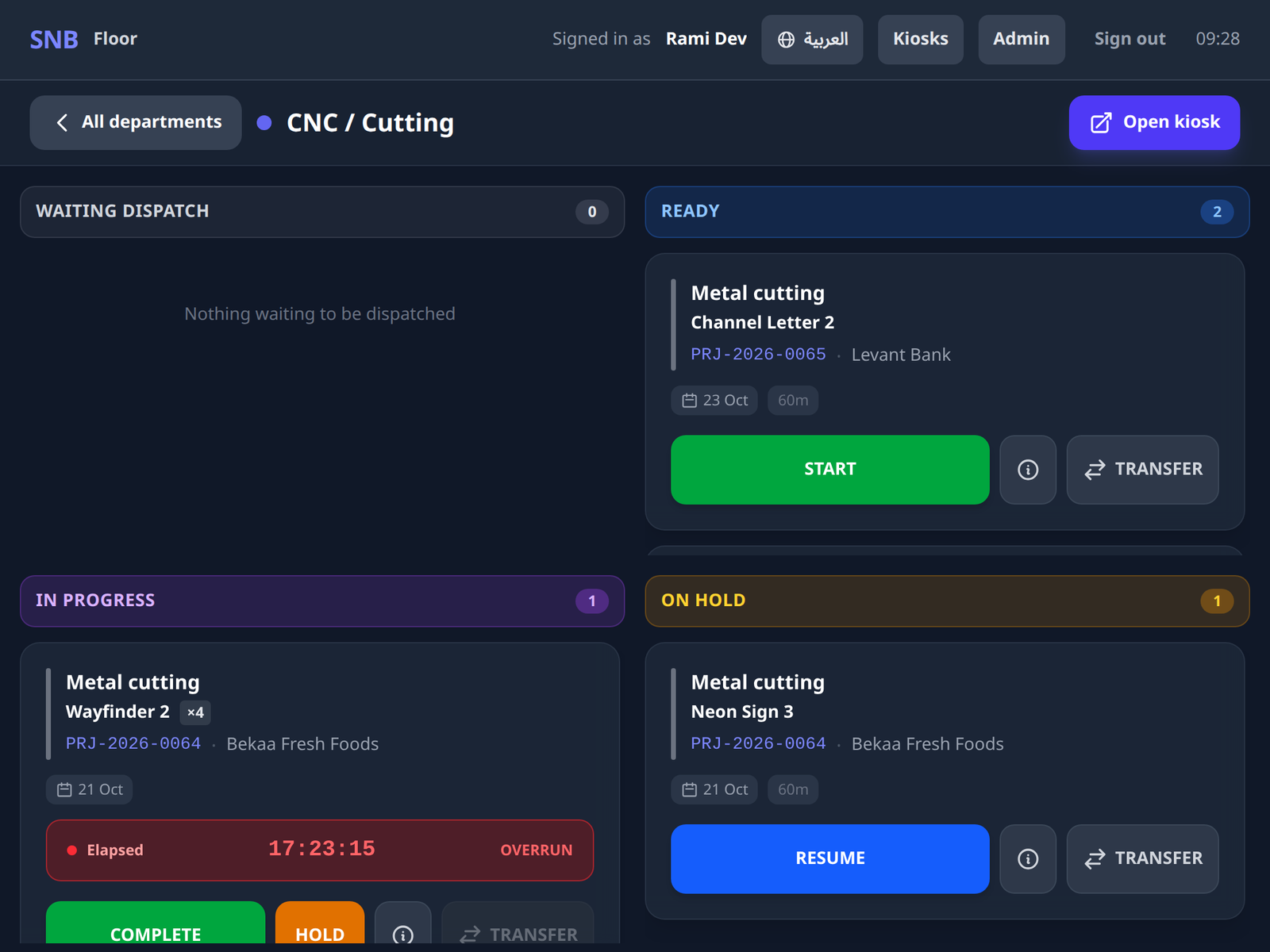Open PRJ-2026-0064 link on Wayfinder 2 card
The height and width of the screenshot is (952, 1270).
(x=133, y=743)
